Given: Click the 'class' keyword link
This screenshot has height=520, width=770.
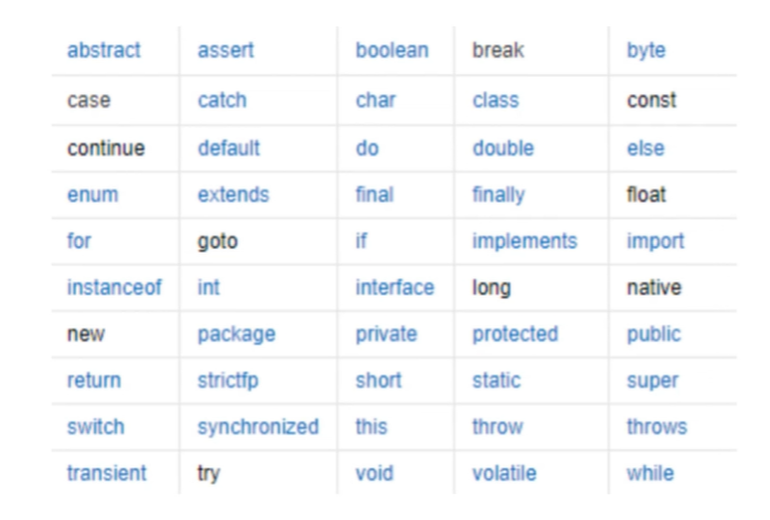Looking at the screenshot, I should [x=495, y=100].
